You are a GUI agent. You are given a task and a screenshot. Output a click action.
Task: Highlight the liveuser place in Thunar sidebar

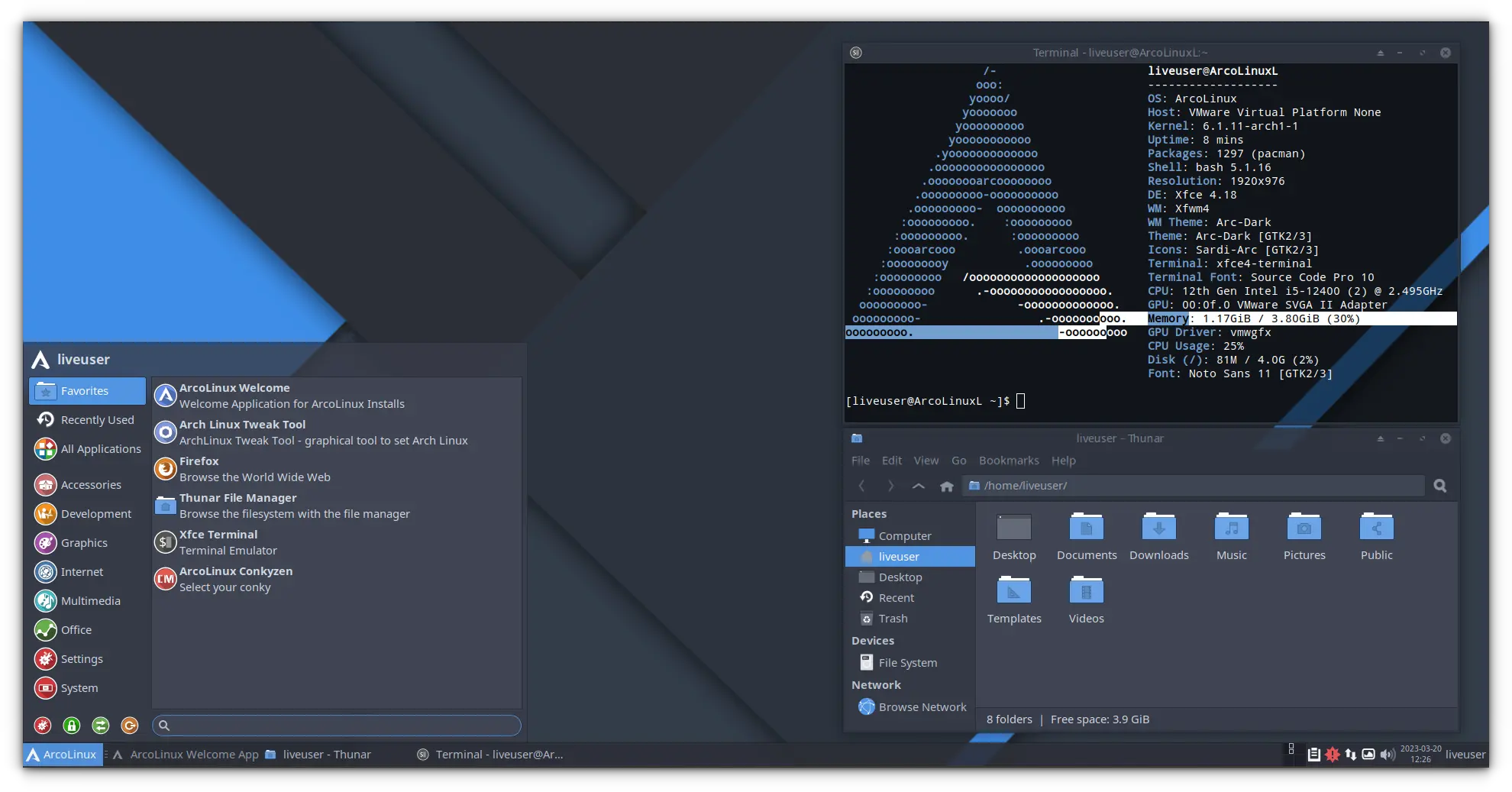900,556
